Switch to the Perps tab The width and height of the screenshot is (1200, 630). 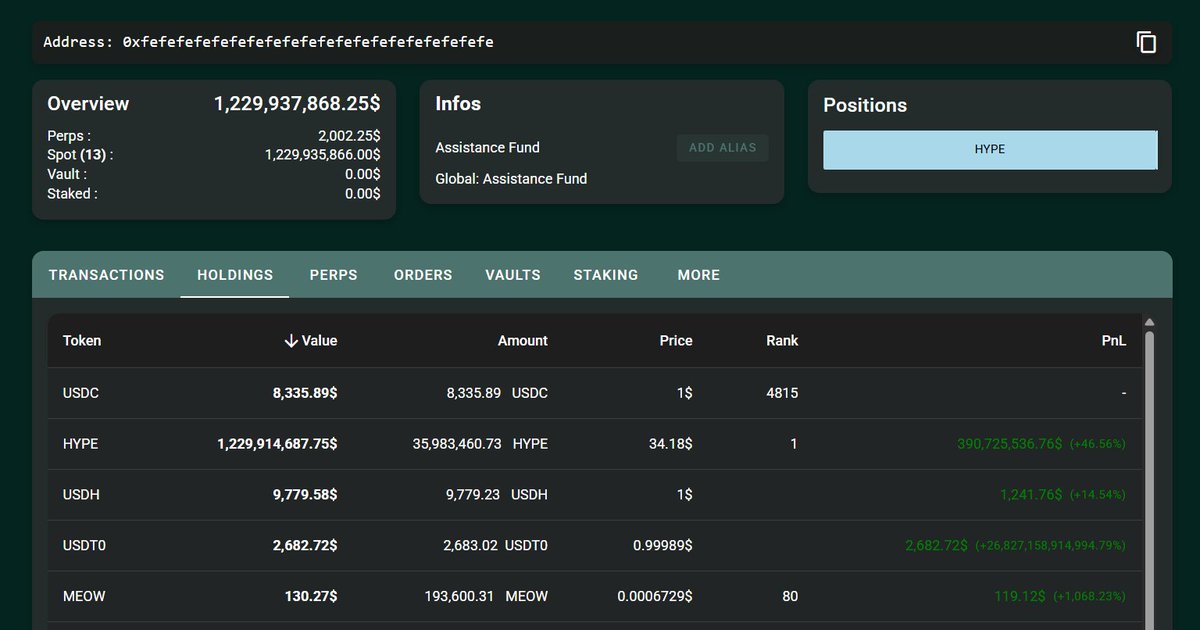333,275
